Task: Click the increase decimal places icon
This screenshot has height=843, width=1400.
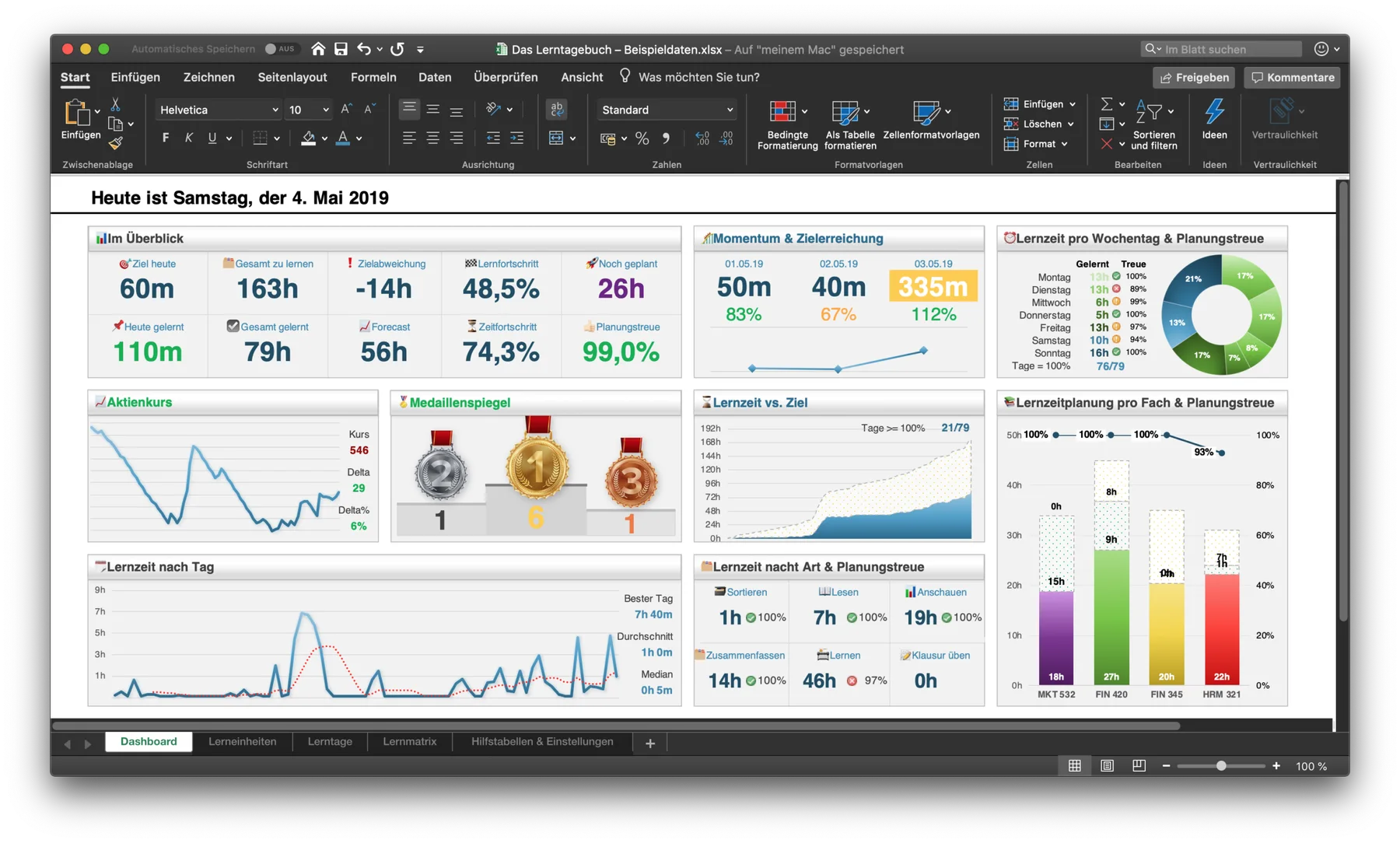Action: 702,138
